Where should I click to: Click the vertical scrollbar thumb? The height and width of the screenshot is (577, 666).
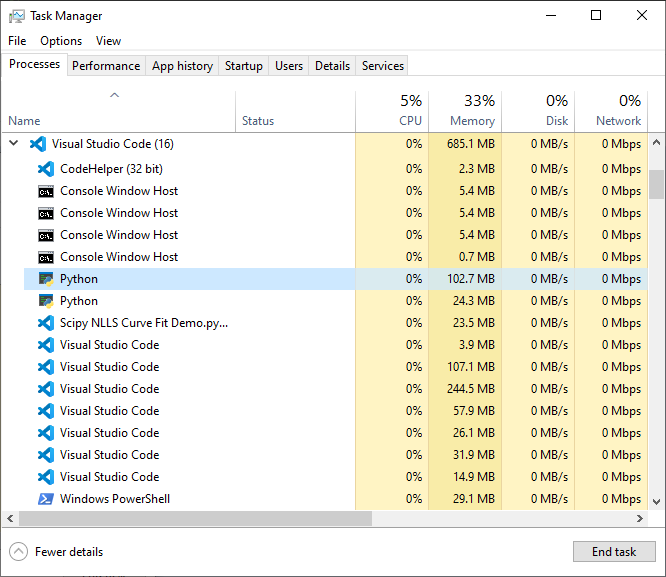click(x=656, y=184)
